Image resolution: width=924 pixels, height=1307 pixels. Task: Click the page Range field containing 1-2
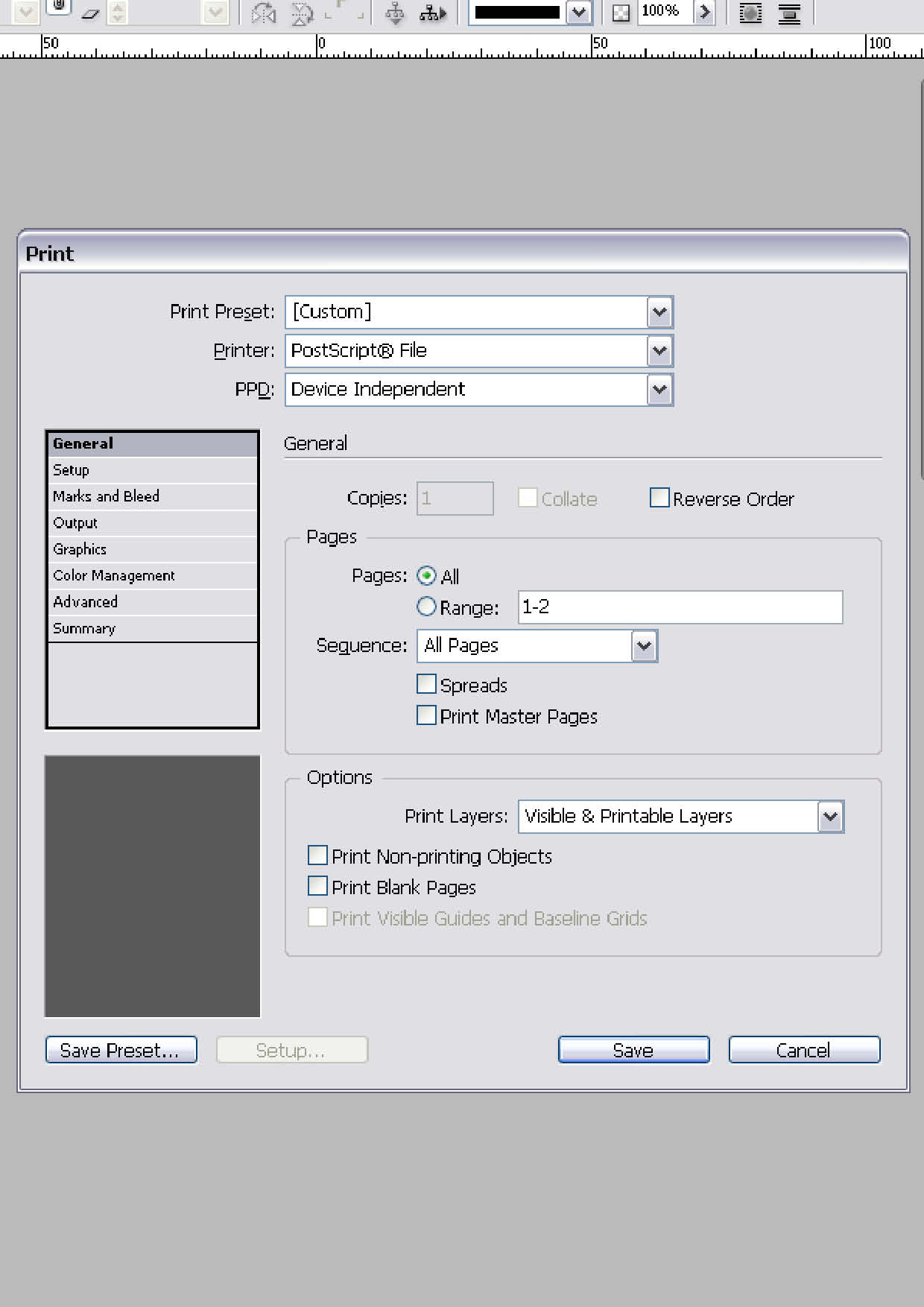(680, 607)
